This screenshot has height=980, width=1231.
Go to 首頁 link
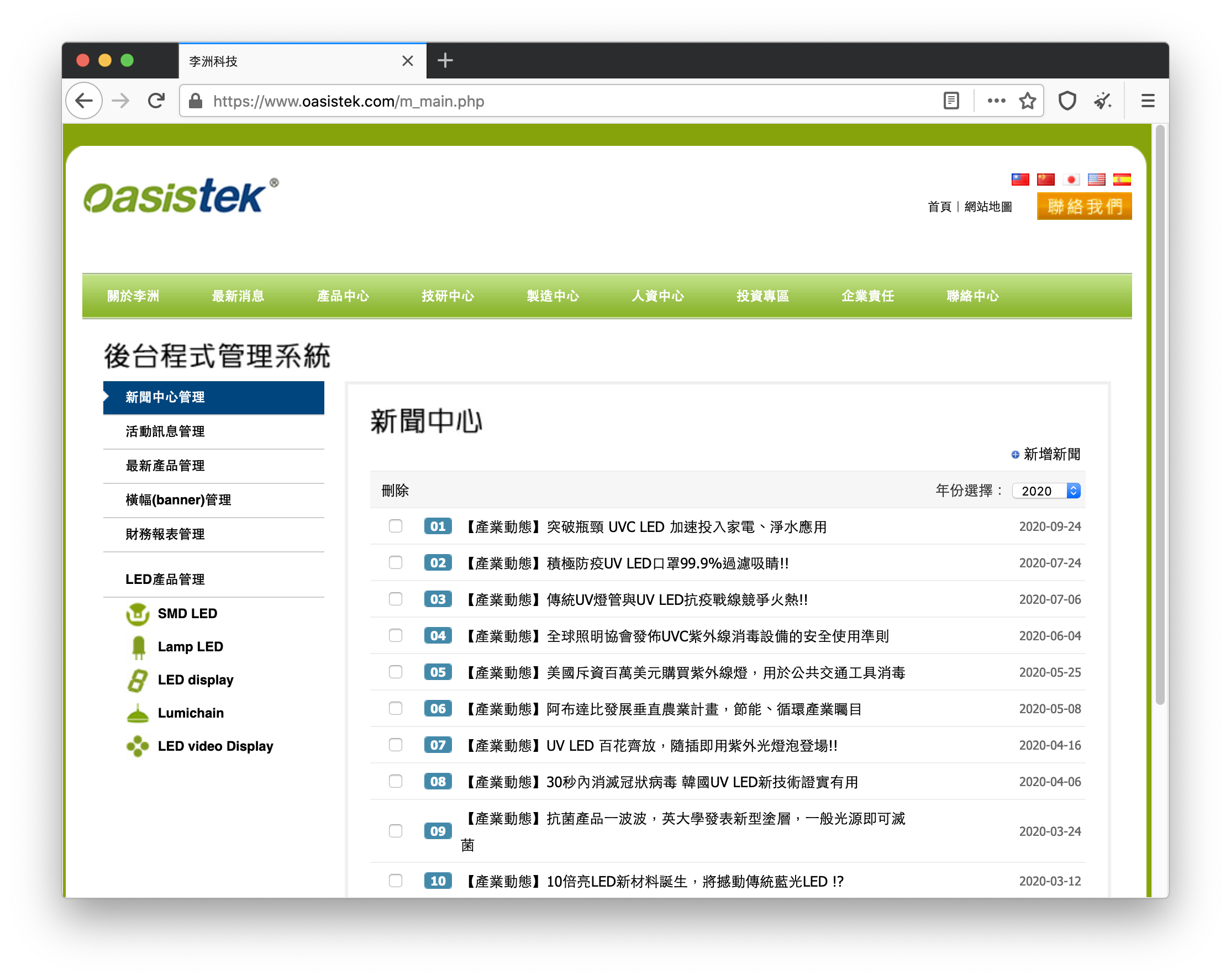(939, 207)
